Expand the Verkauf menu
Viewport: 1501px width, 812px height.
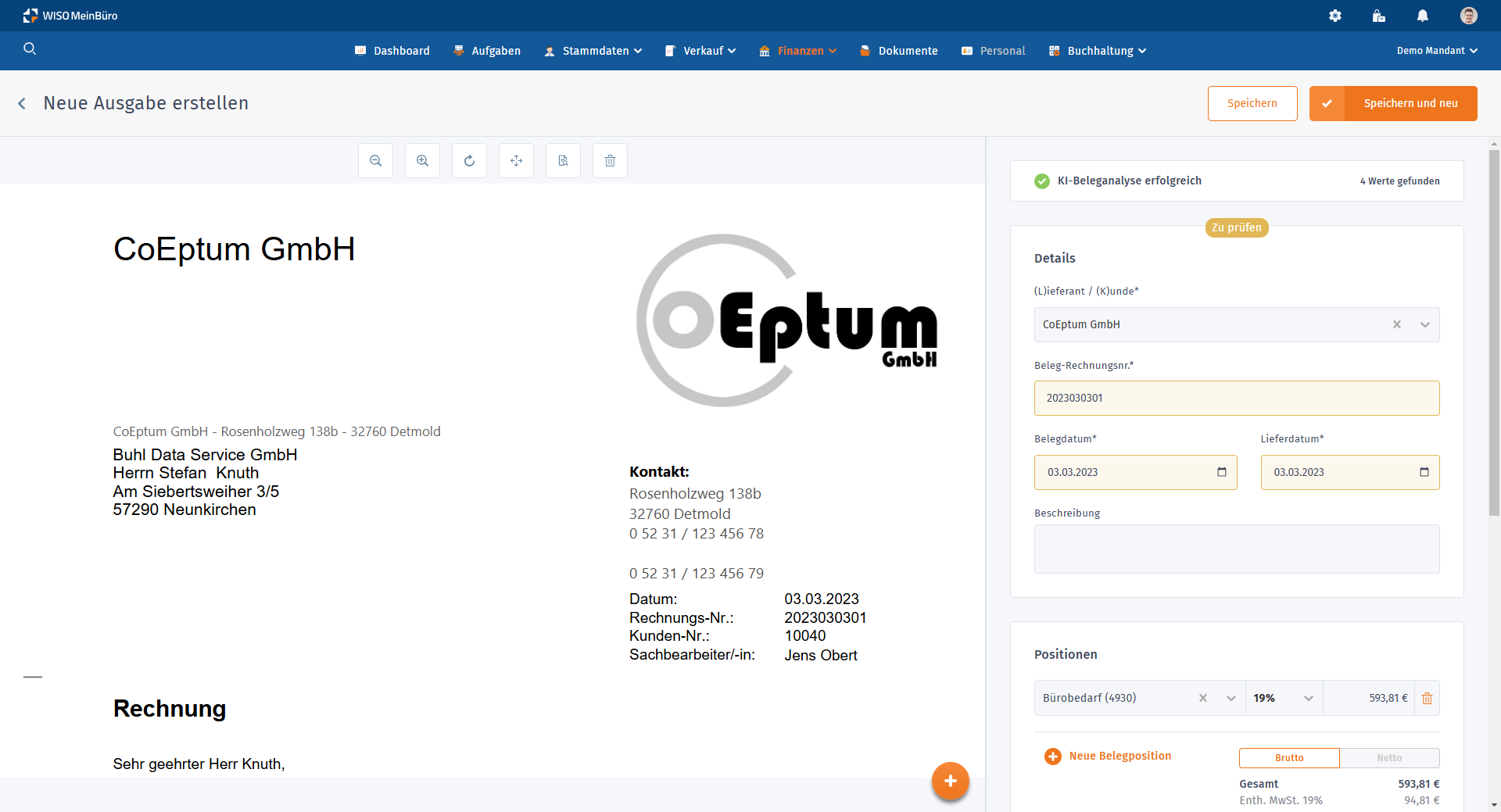700,51
